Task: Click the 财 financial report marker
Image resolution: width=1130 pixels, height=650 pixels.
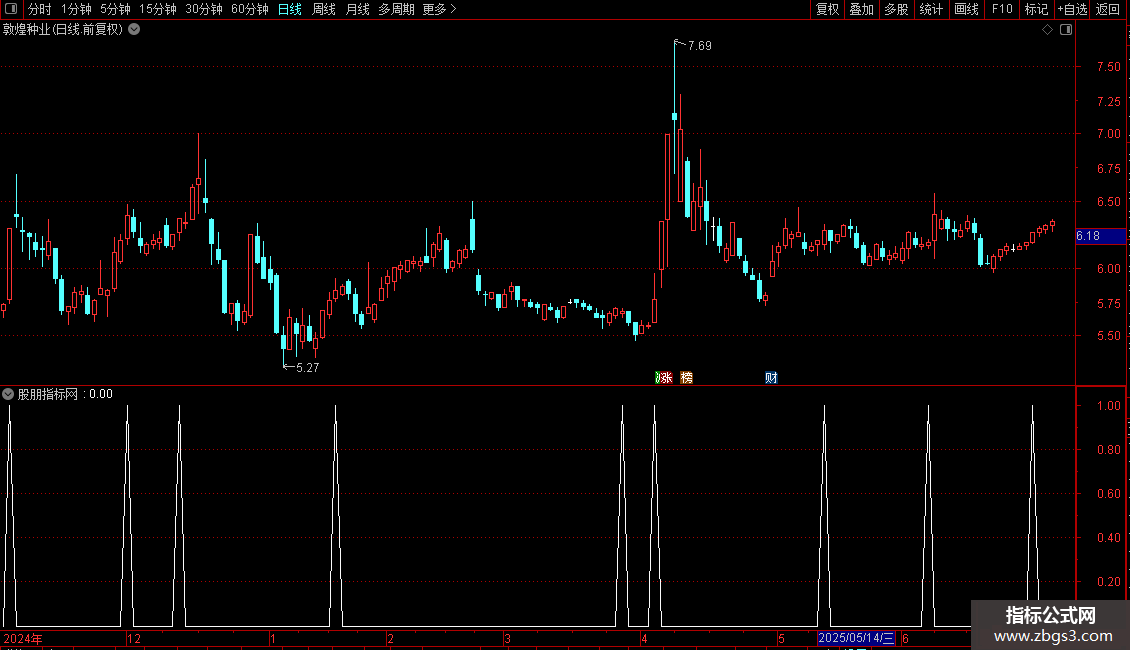Action: point(771,378)
